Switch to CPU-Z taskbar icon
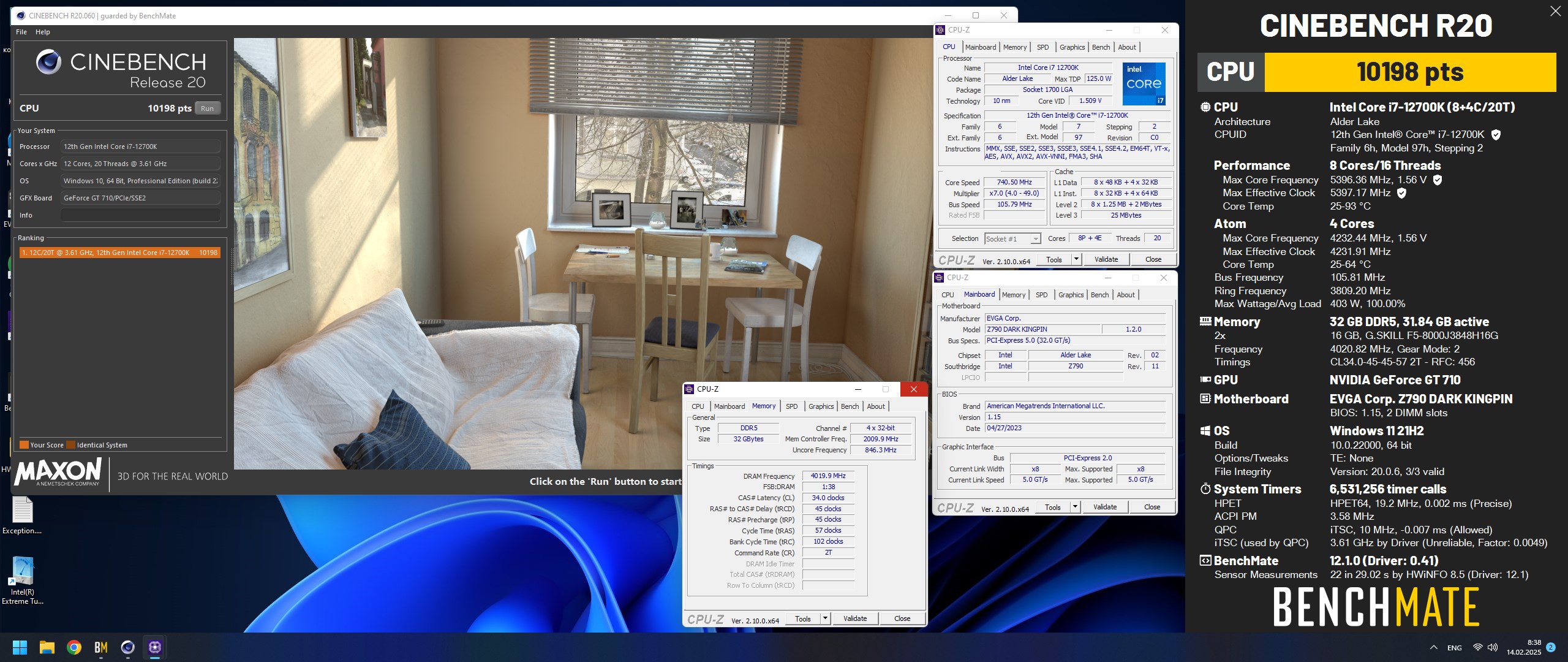The width and height of the screenshot is (1568, 662). [155, 647]
